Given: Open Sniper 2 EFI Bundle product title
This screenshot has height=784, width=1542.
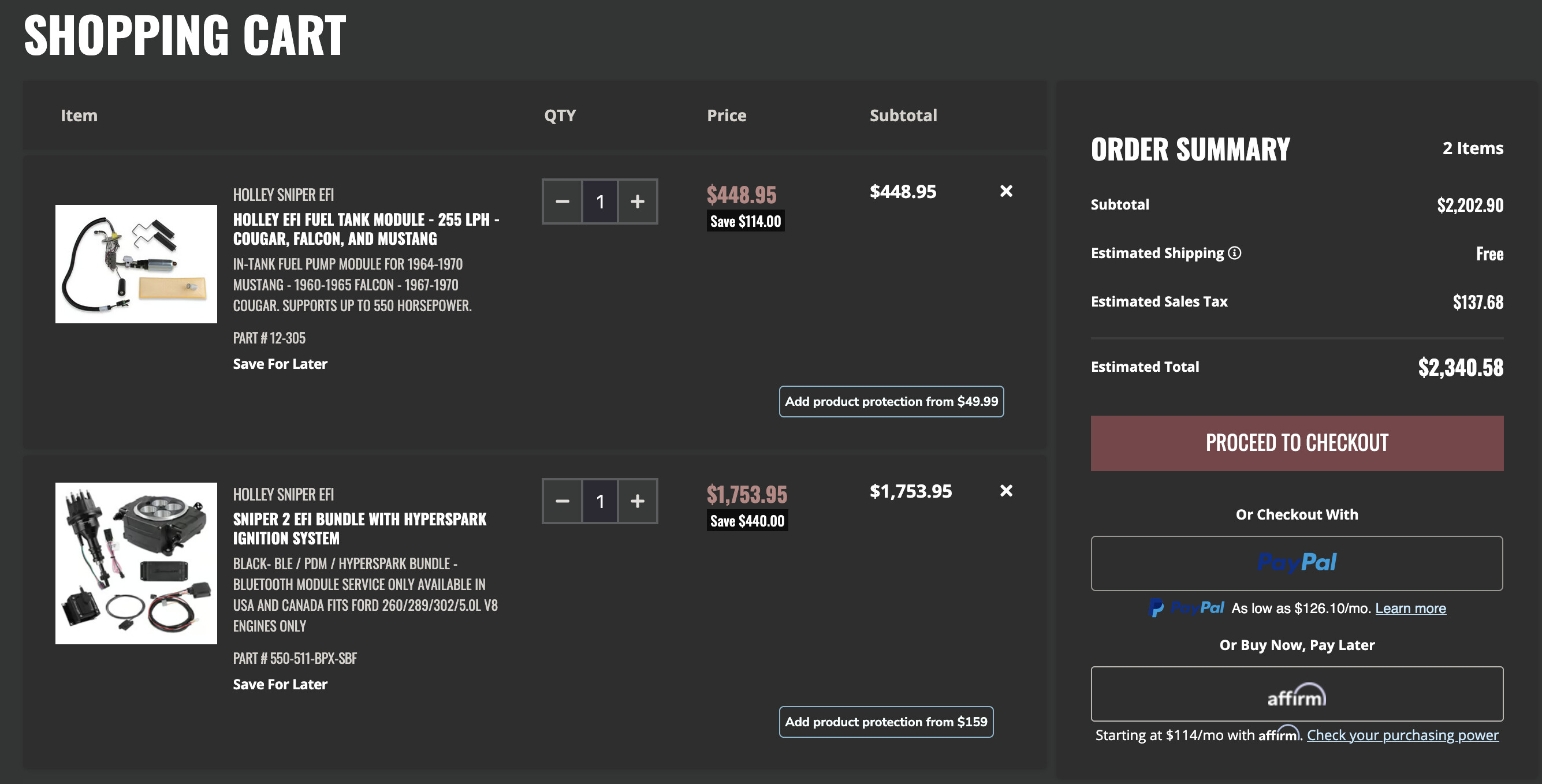Looking at the screenshot, I should (359, 528).
